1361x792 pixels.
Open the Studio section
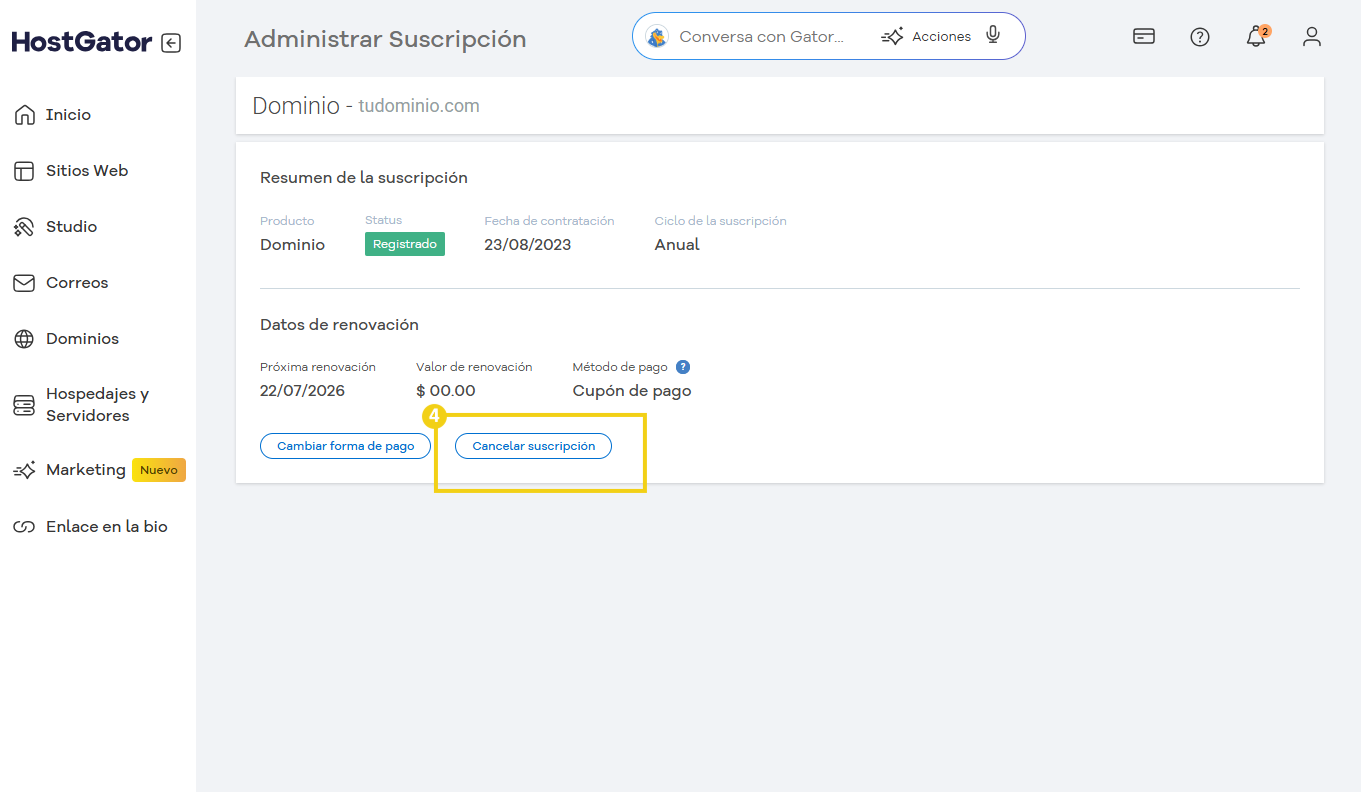pos(71,227)
